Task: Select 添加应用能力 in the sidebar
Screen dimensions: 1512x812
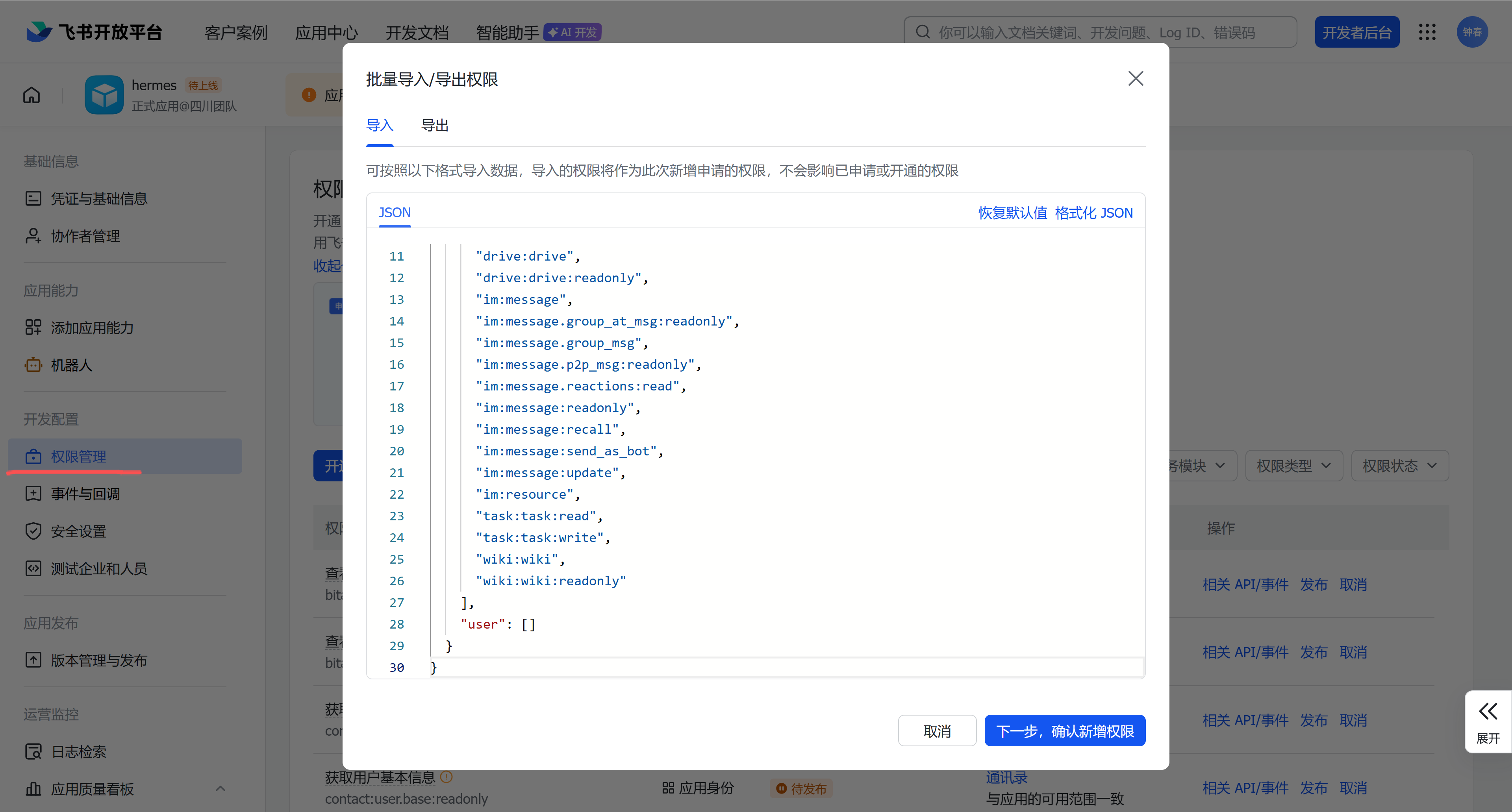Action: tap(125, 327)
